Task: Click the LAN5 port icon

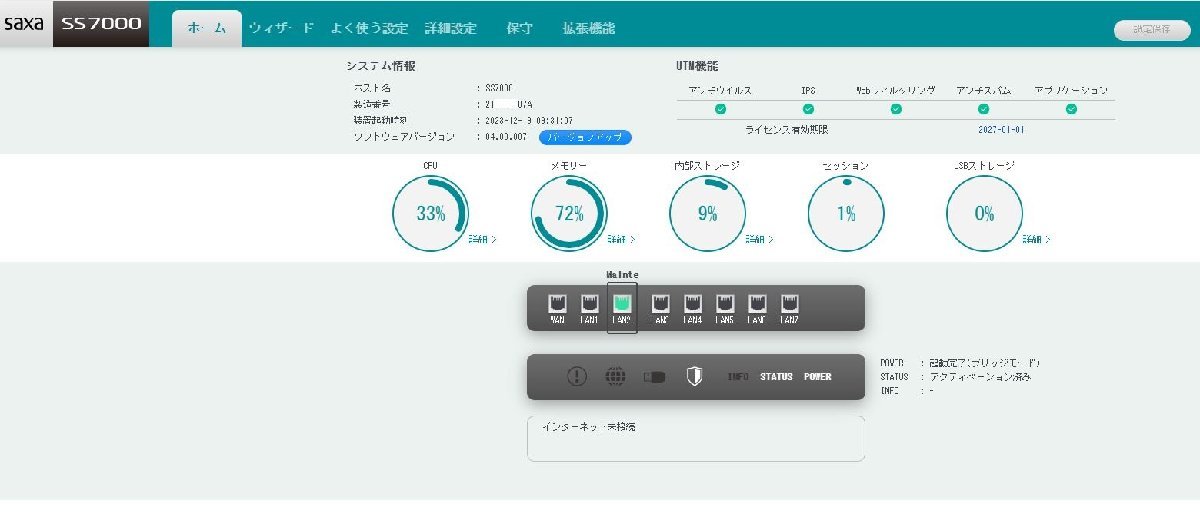Action: (x=724, y=302)
